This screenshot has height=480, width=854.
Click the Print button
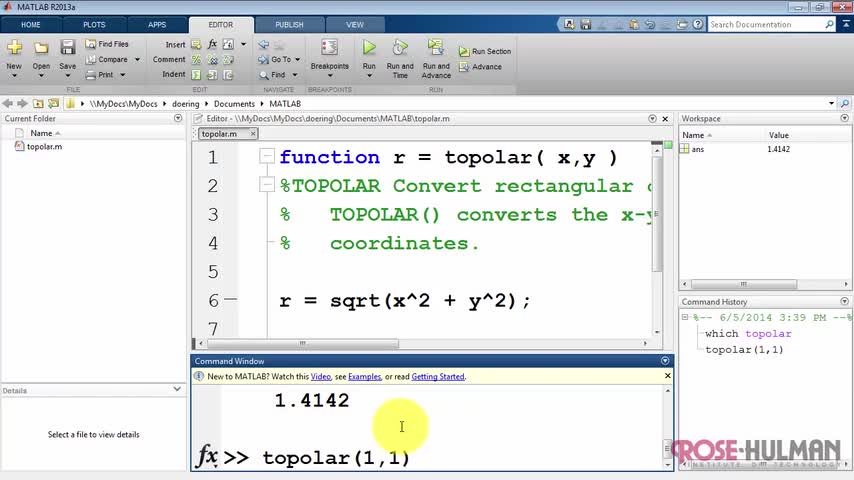(x=100, y=75)
